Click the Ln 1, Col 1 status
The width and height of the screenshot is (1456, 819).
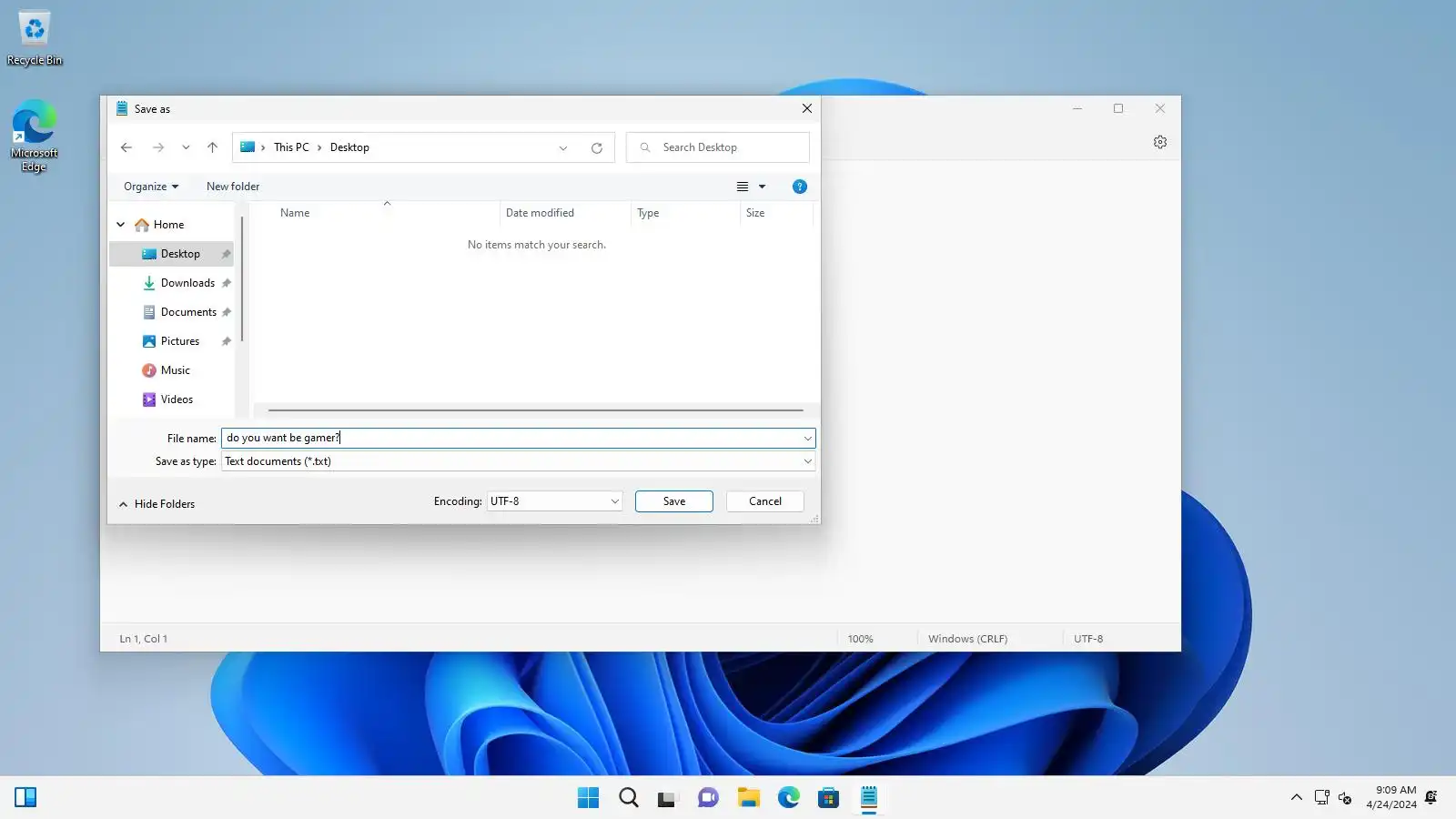pyautogui.click(x=144, y=639)
